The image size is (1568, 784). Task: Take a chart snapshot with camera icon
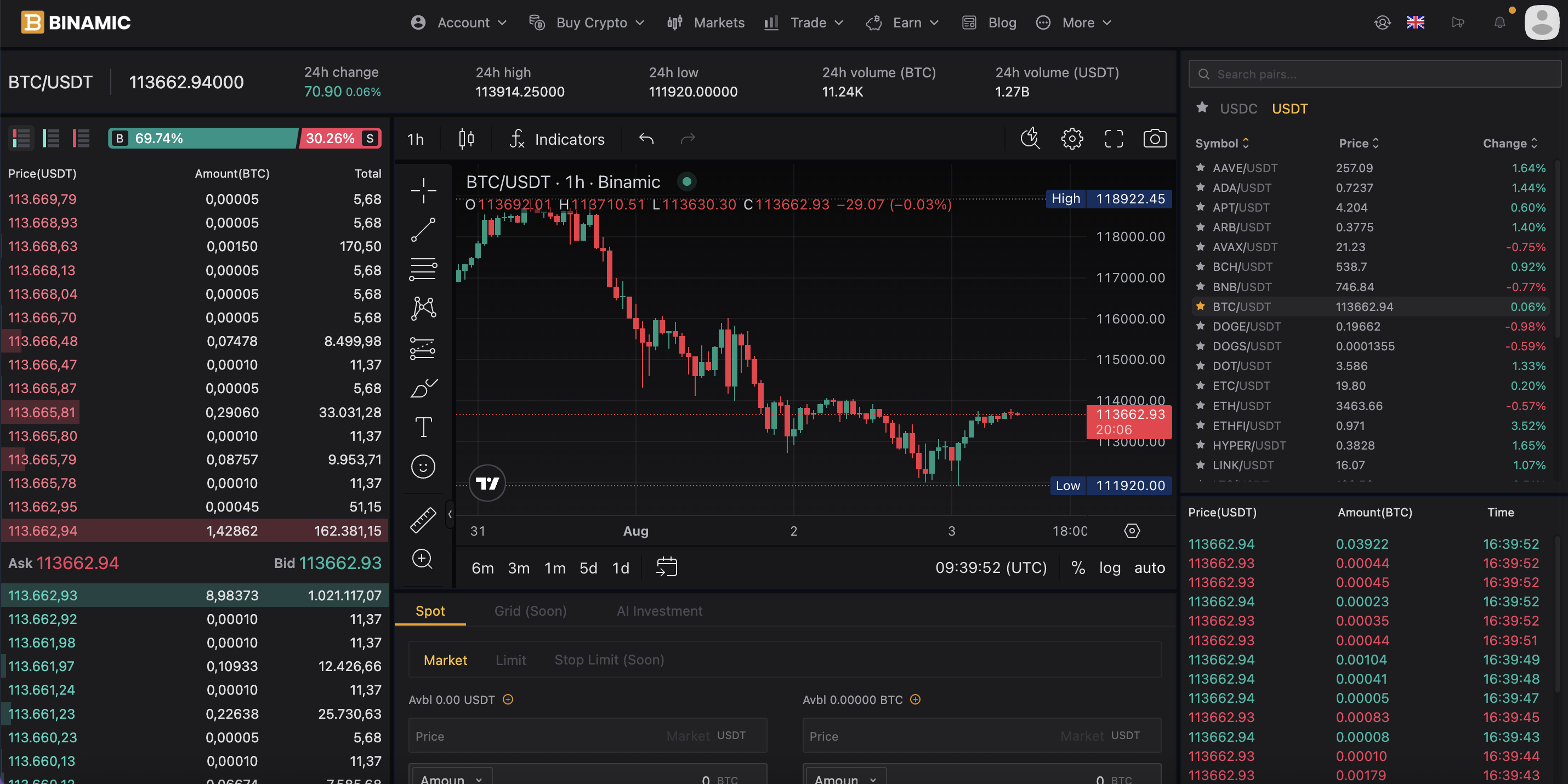(1154, 139)
